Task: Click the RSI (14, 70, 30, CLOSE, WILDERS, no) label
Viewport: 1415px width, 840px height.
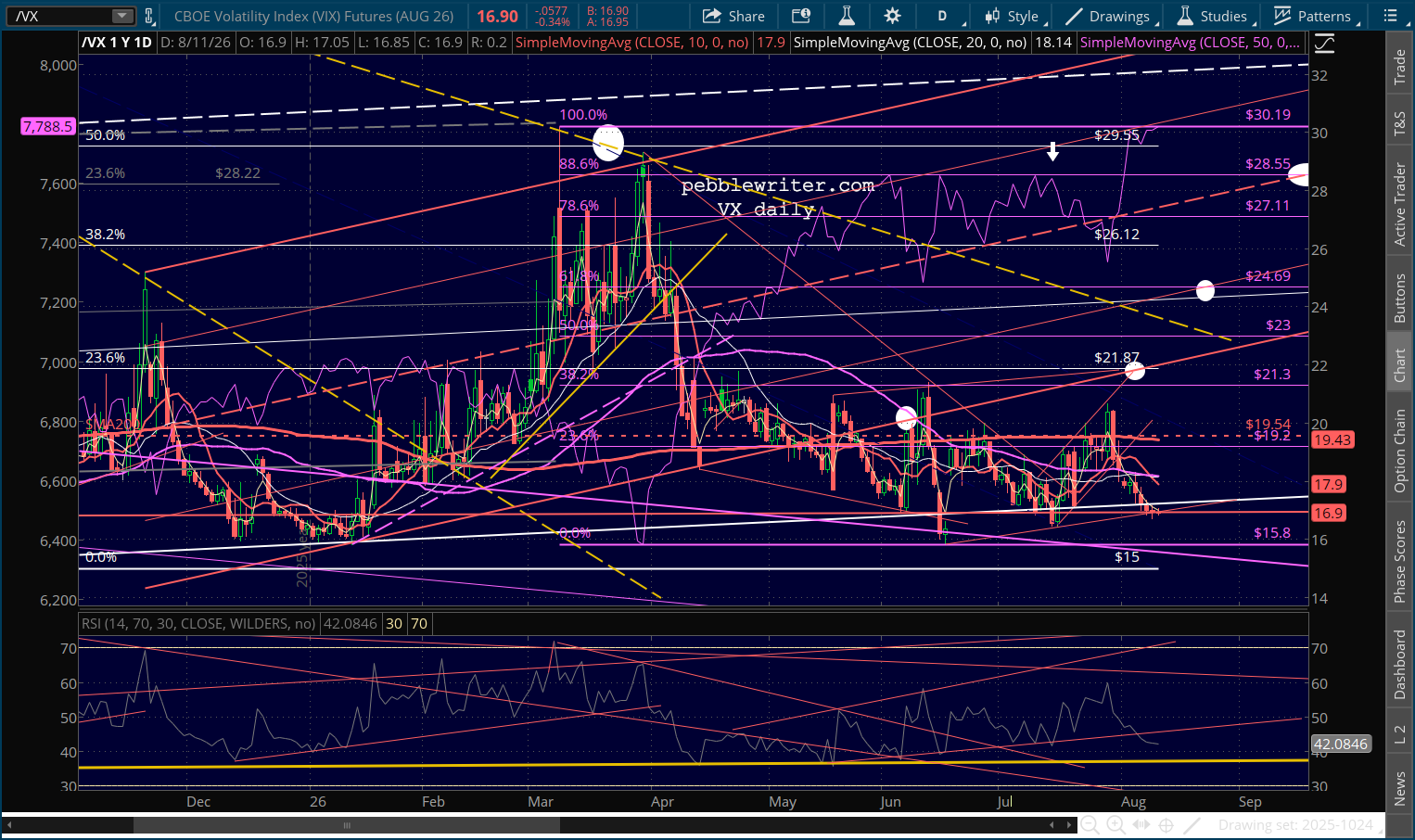Action: pyautogui.click(x=198, y=624)
